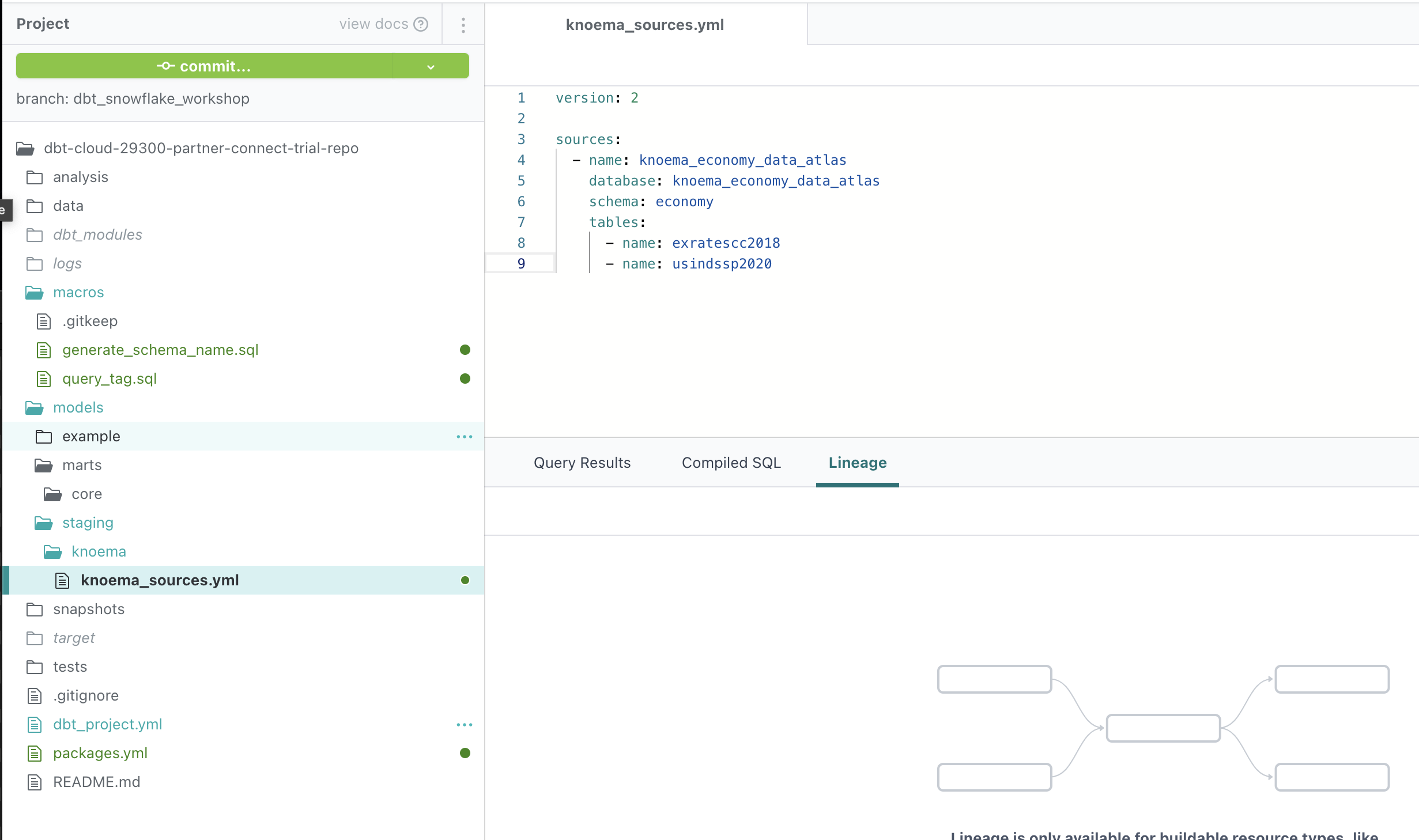Click the dbt_project.yml ellipsis menu

click(x=464, y=725)
